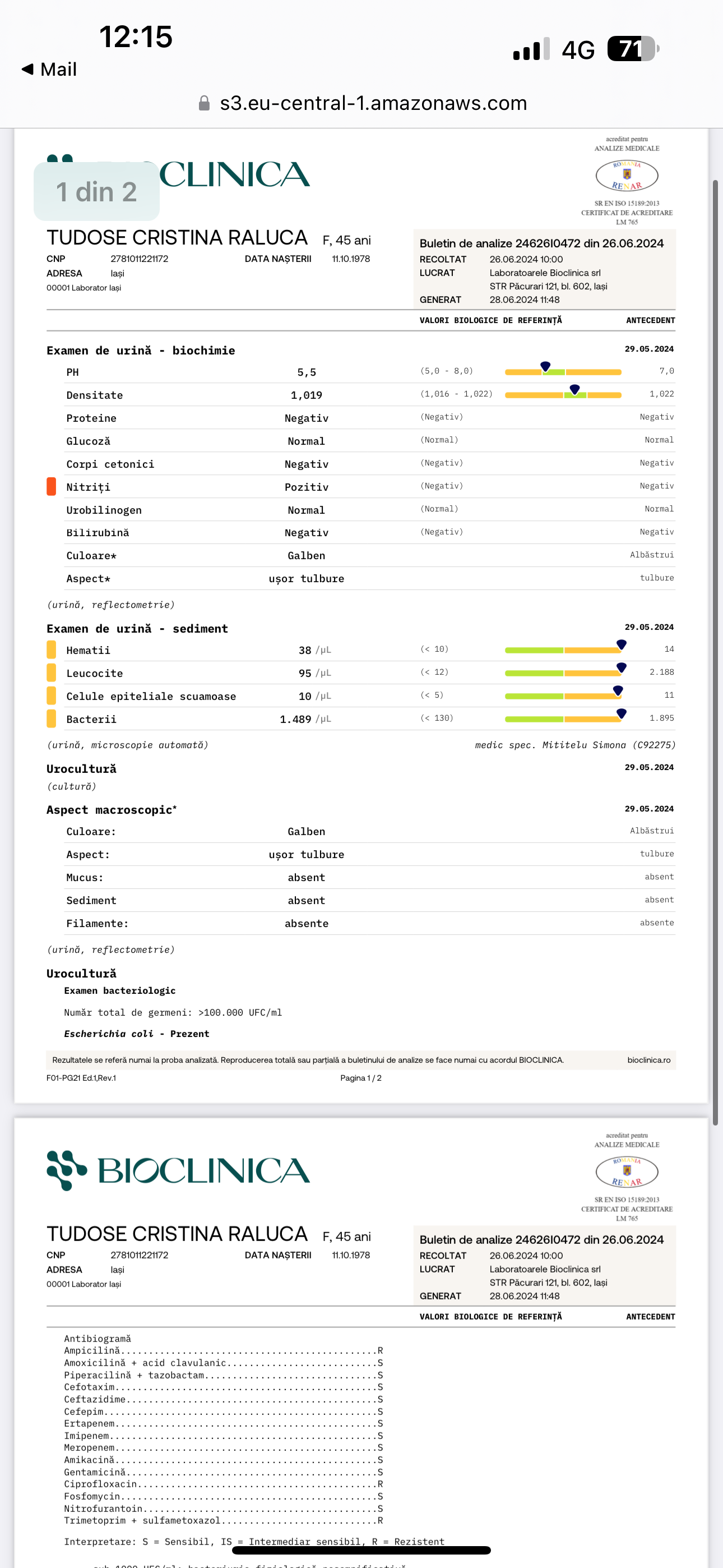
Task: Tap the 'Examen de urină - biochimie' heading
Action: click(141, 351)
